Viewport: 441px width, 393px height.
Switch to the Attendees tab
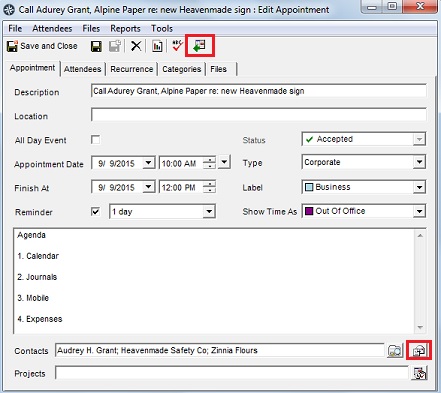pyautogui.click(x=82, y=69)
